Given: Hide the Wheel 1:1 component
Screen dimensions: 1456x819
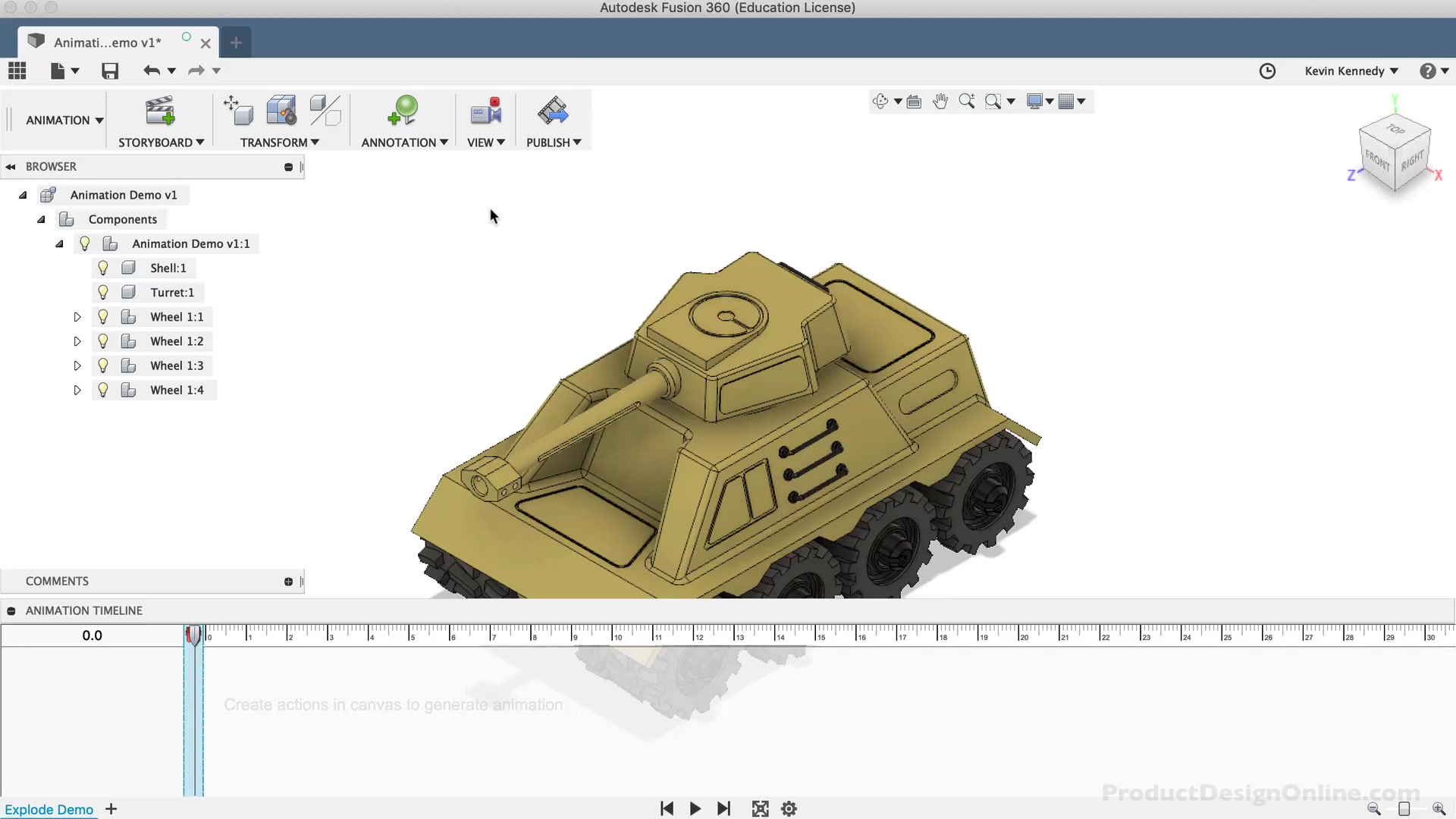Looking at the screenshot, I should tap(103, 317).
